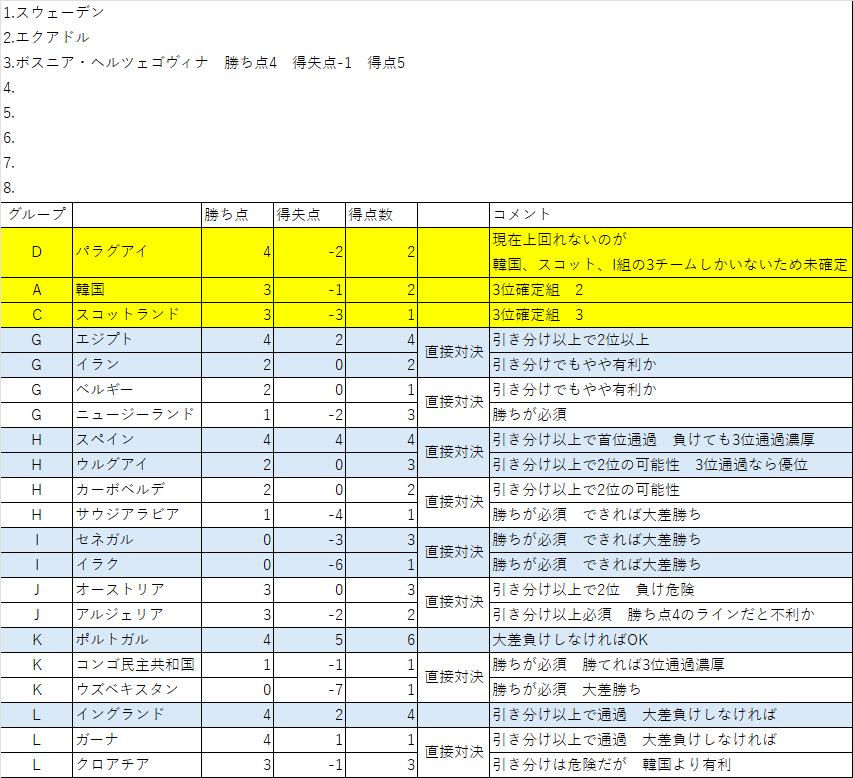This screenshot has width=853, height=778.
Task: Select the cell 'イラン'
Action: [137, 365]
